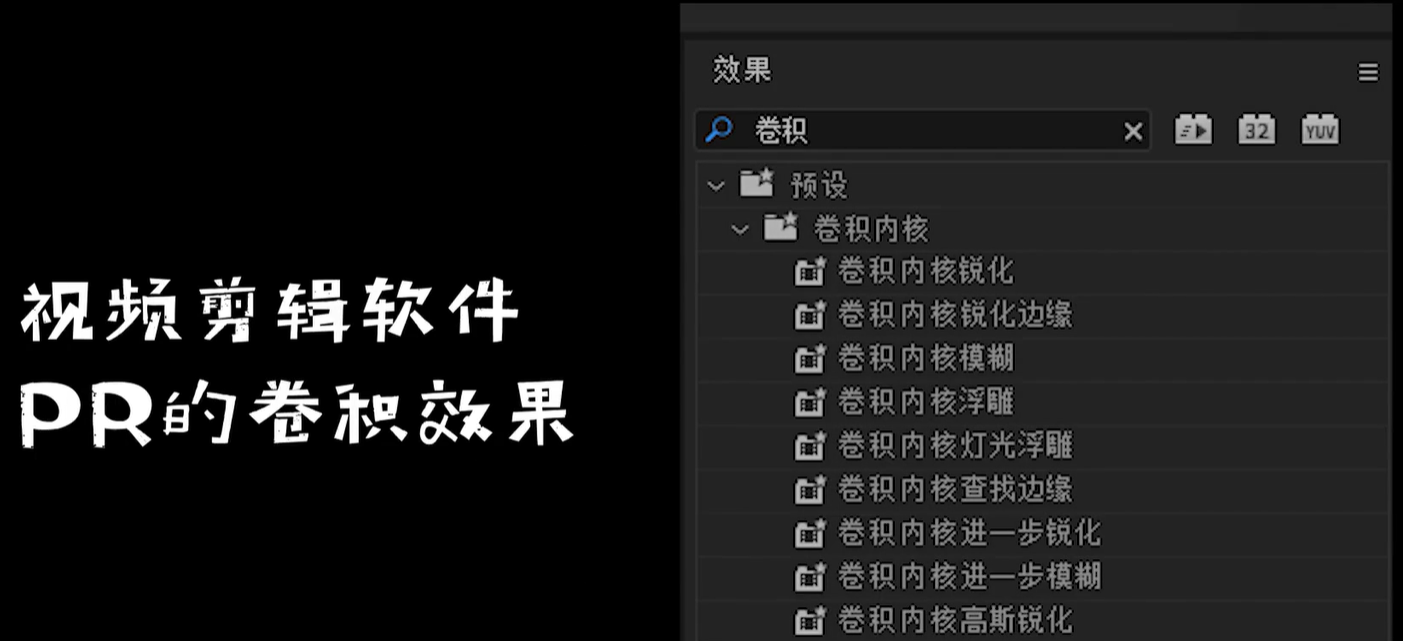This screenshot has height=641, width=1403.
Task: Click preset icon beside 卷积内核锐化
Action: tap(810, 271)
